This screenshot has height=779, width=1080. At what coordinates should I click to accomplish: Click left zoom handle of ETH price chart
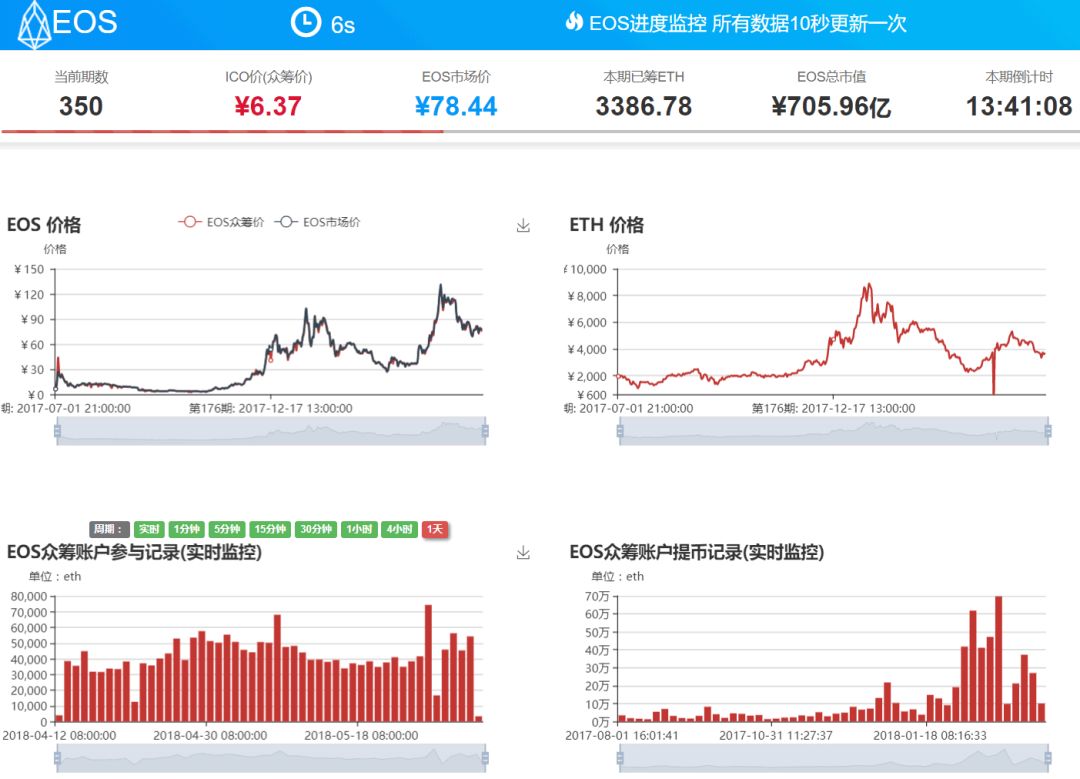coord(620,431)
